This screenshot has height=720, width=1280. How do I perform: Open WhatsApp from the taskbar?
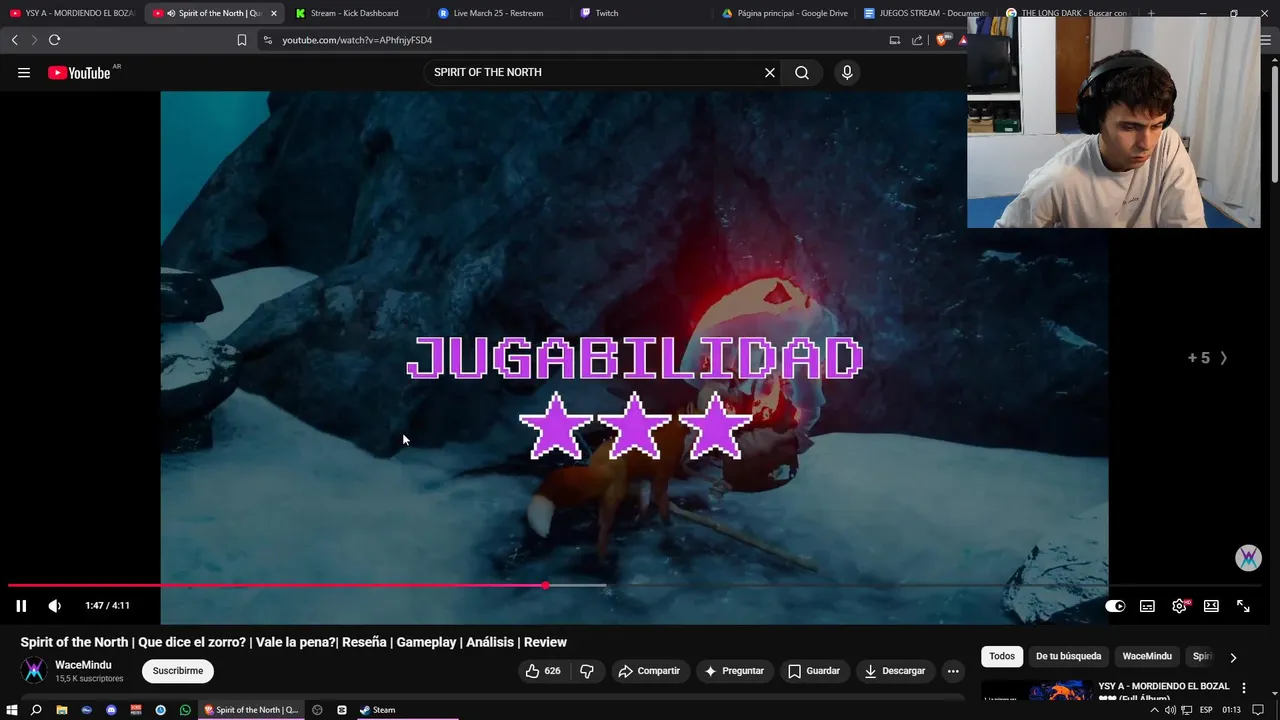pyautogui.click(x=185, y=710)
